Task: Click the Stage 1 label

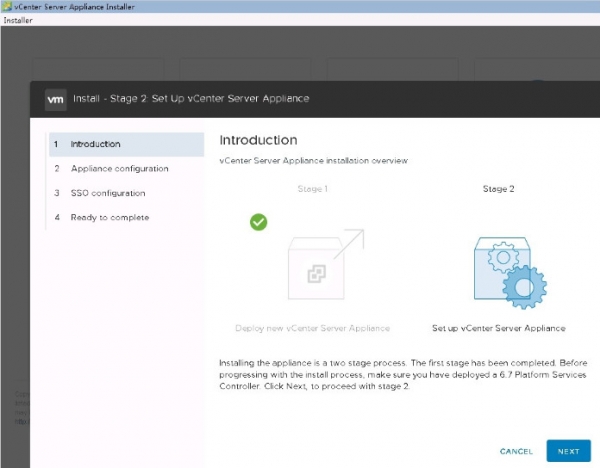Action: click(x=313, y=189)
